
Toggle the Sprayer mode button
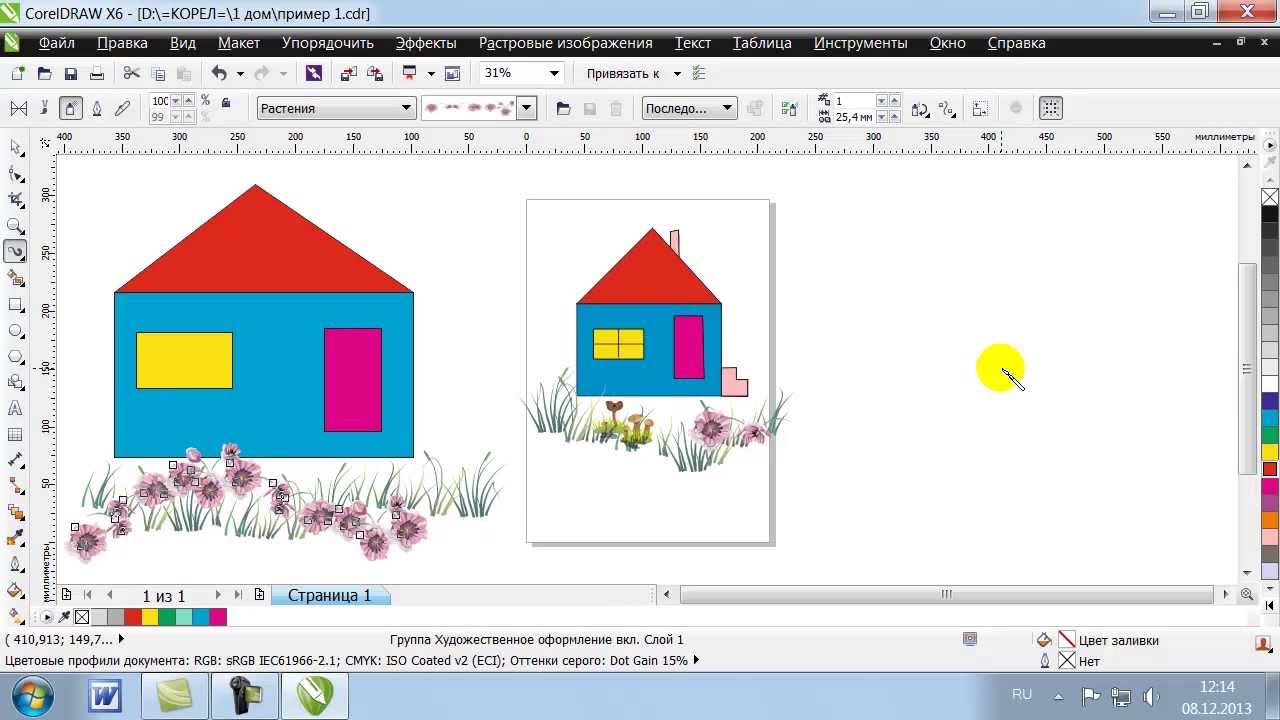[x=70, y=108]
